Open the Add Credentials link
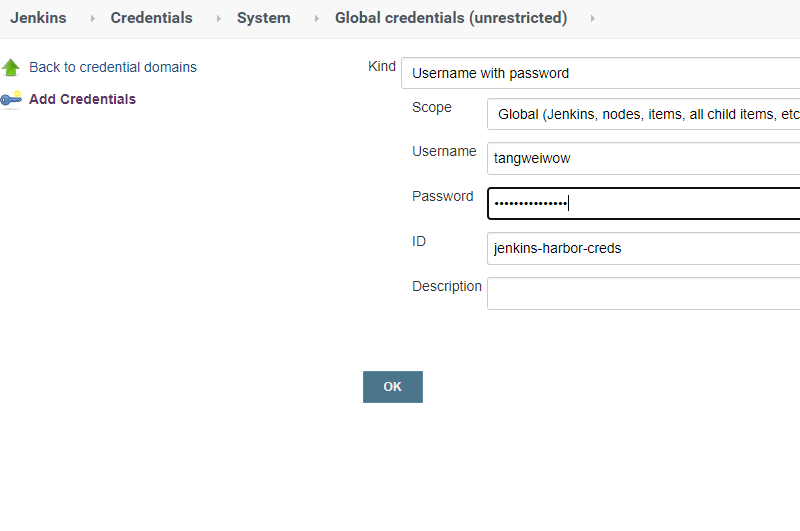This screenshot has width=800, height=531. coord(82,99)
